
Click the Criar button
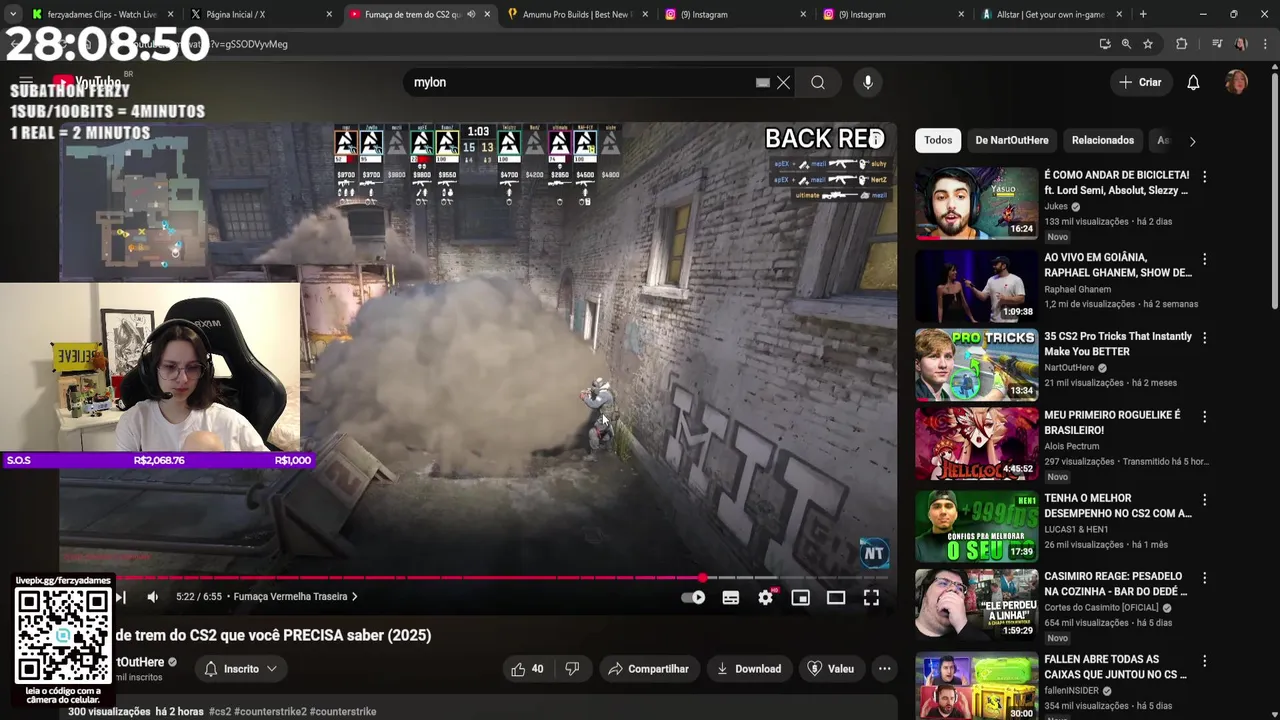1141,83
